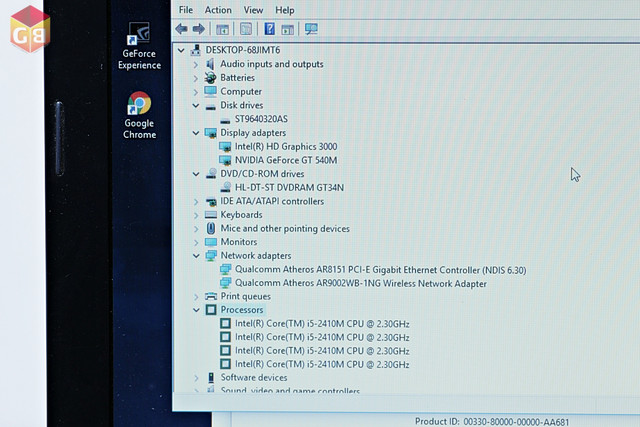Viewport: 640px width, 427px height.
Task: Click the Audio inputs and outputs speaker icon
Action: 210,64
